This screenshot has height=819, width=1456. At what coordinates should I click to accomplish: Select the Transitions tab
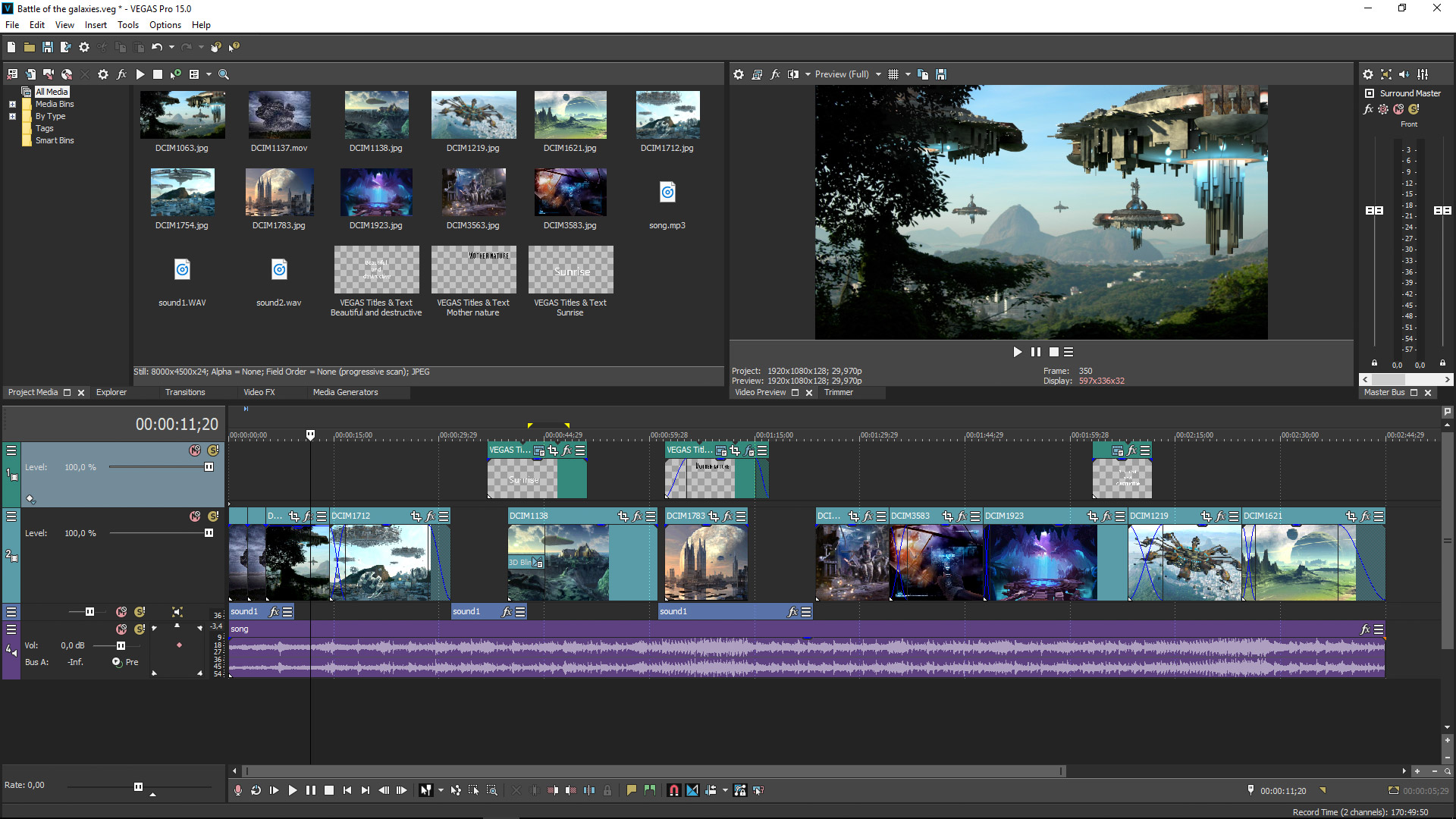point(185,391)
